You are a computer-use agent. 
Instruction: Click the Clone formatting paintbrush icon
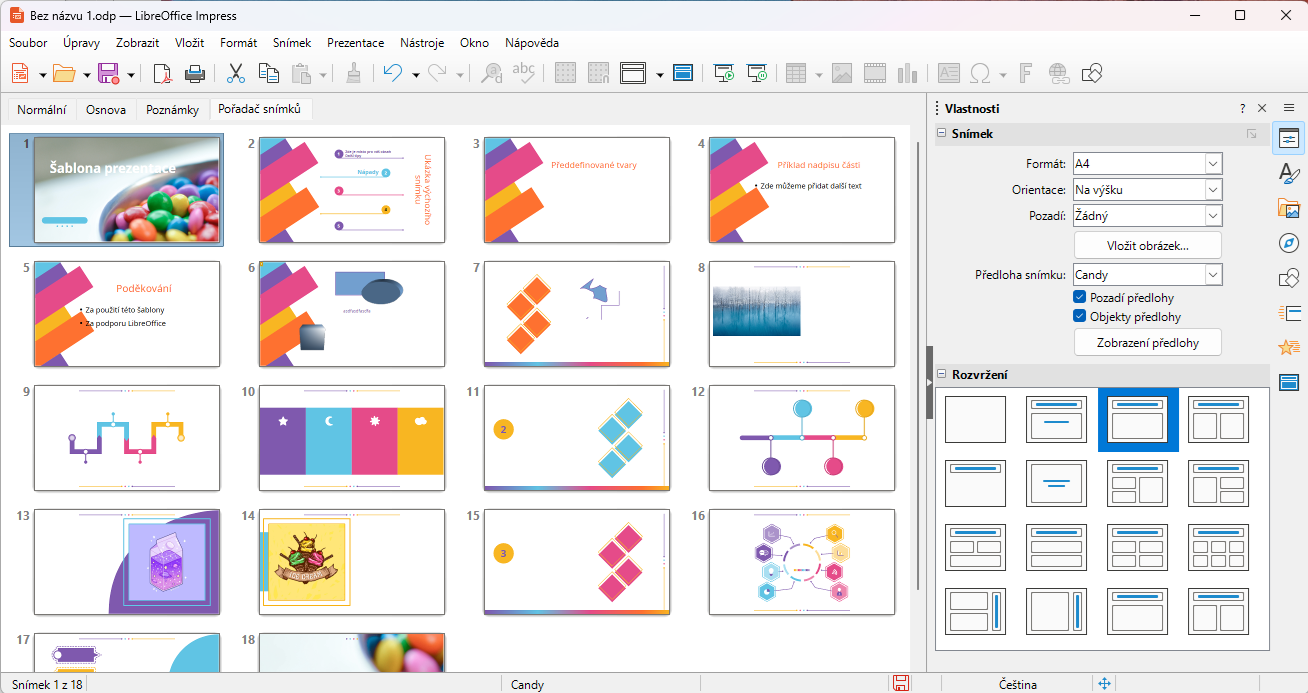click(353, 73)
